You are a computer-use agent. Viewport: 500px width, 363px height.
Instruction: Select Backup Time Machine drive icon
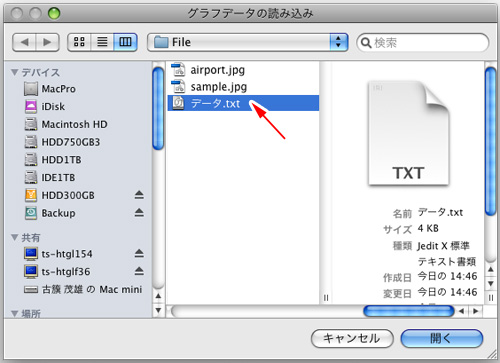tap(31, 213)
